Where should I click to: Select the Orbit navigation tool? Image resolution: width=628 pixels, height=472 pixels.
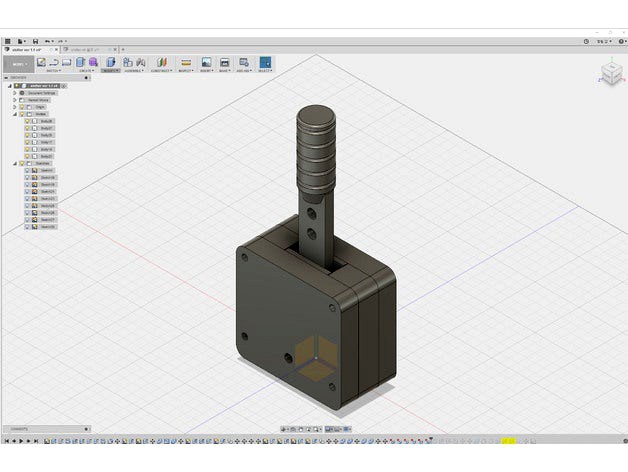point(285,429)
